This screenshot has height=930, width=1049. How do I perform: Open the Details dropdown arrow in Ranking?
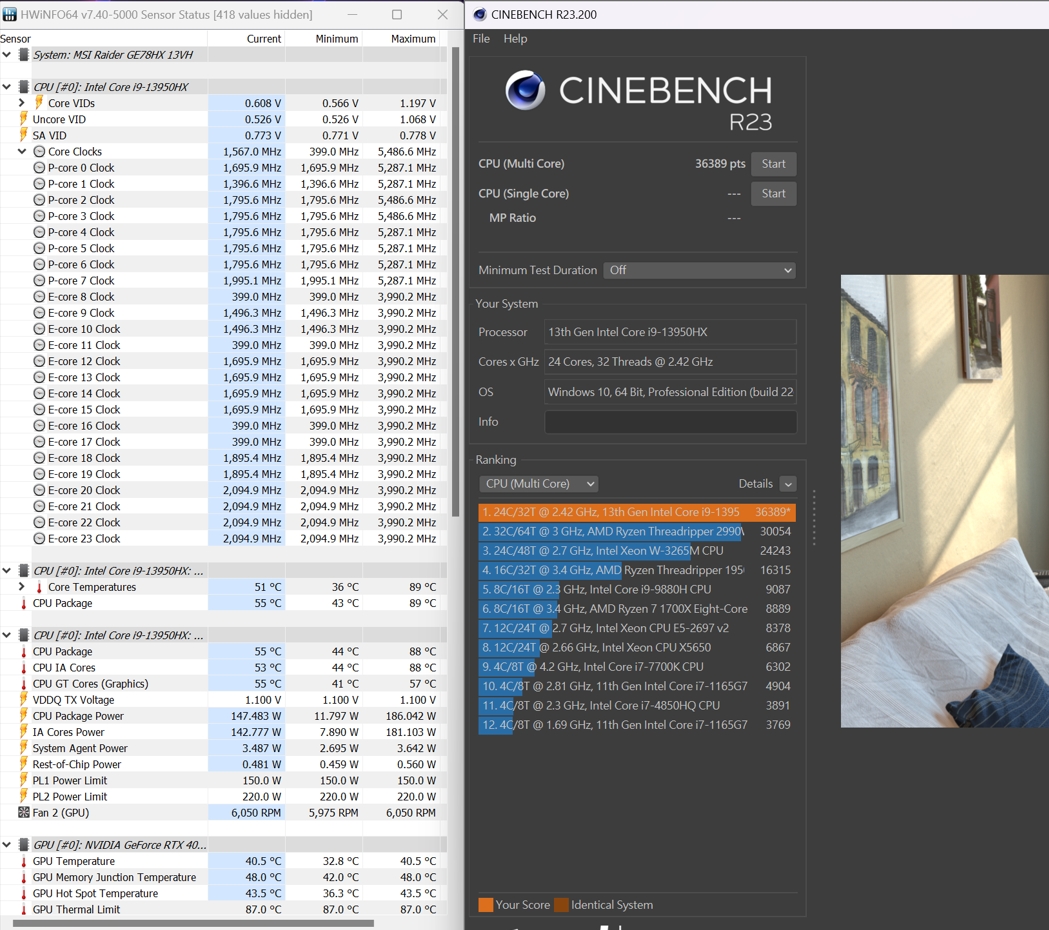(788, 484)
